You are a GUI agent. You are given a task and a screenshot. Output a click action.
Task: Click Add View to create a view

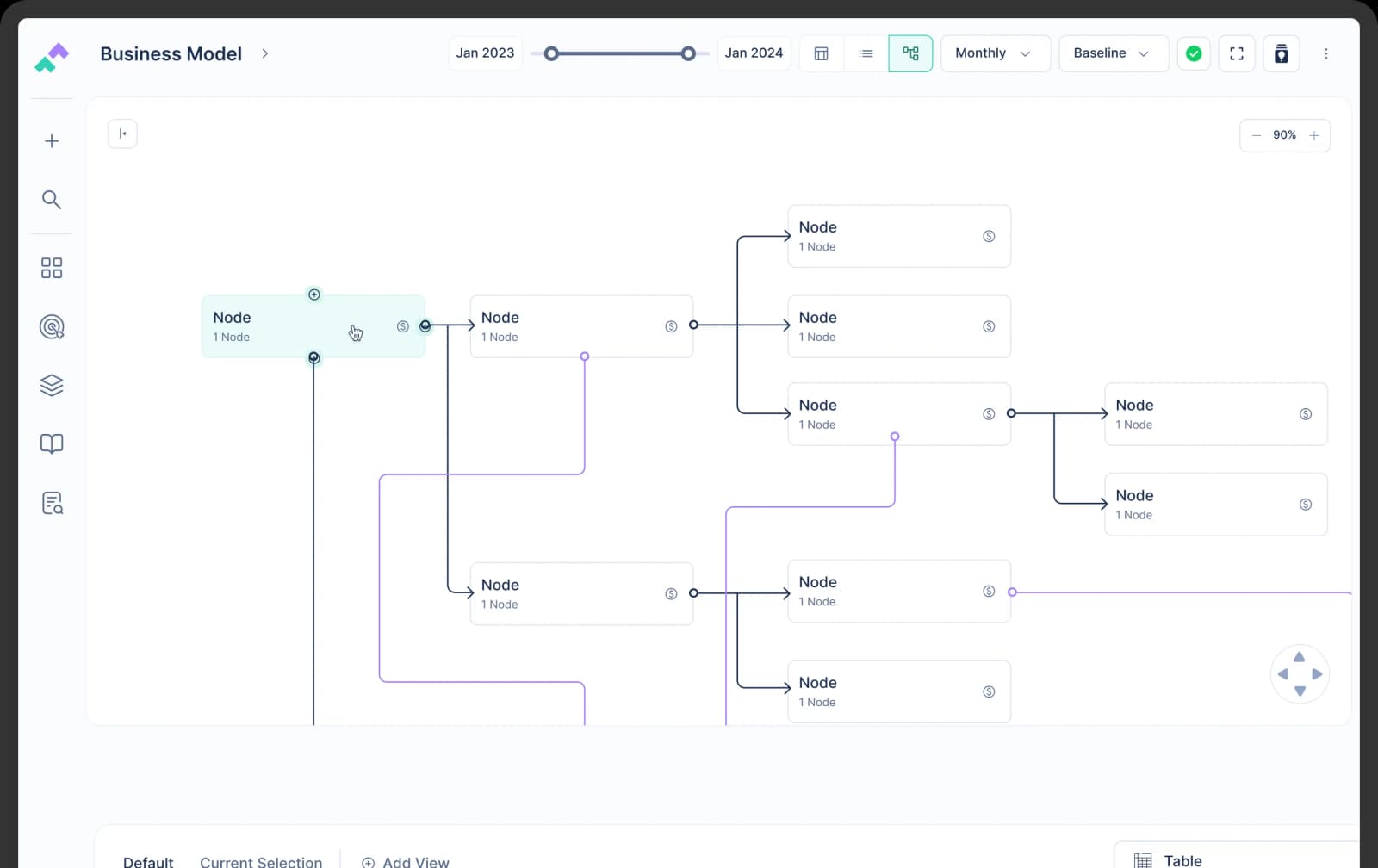(406, 861)
